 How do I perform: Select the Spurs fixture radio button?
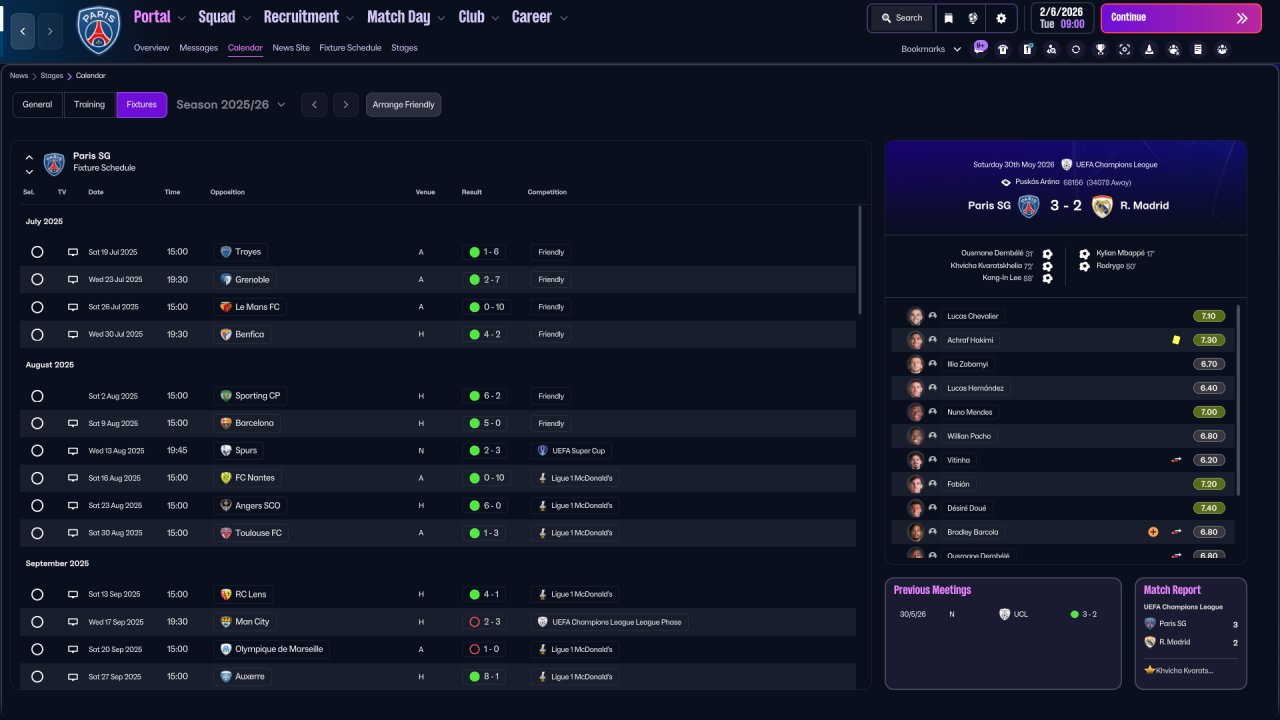click(37, 451)
